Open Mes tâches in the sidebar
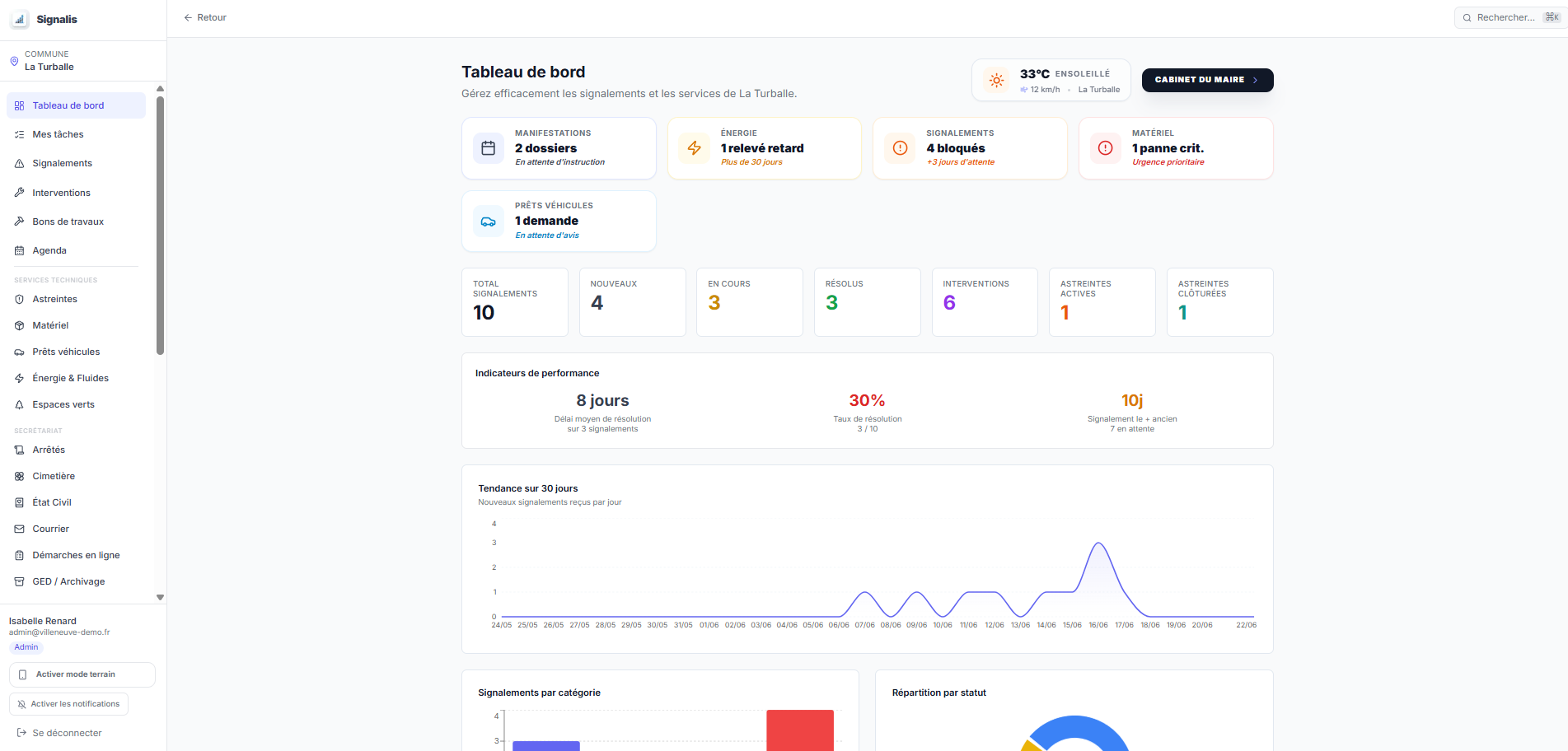 pos(76,134)
